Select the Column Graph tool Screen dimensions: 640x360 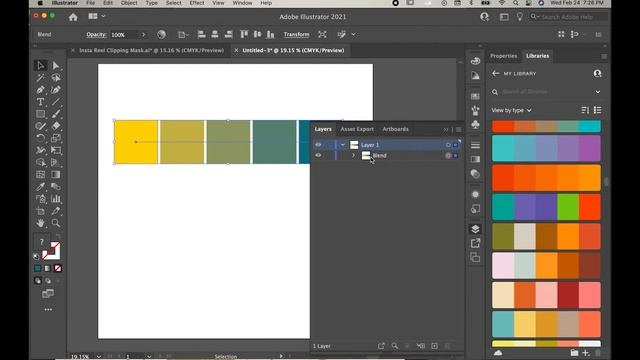coord(56,199)
